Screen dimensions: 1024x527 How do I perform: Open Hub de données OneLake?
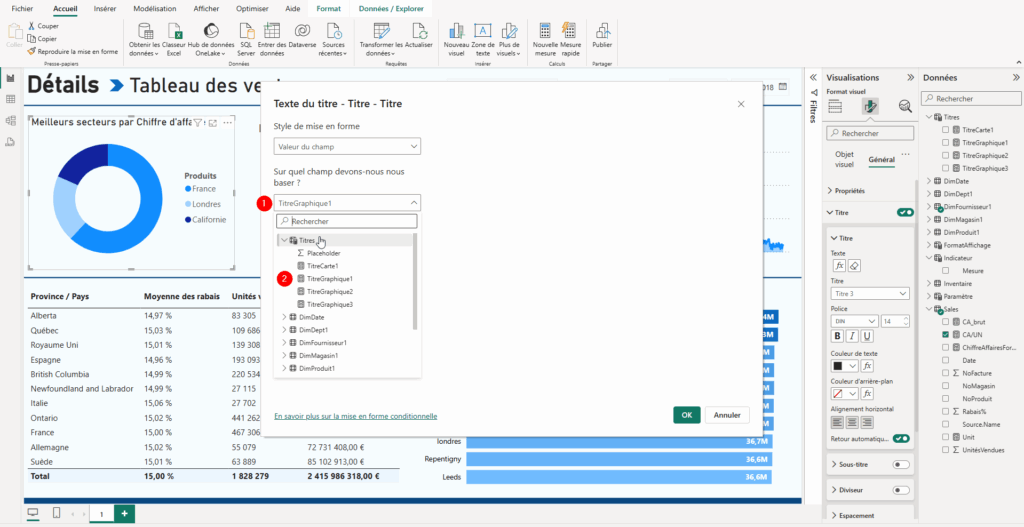[211, 39]
